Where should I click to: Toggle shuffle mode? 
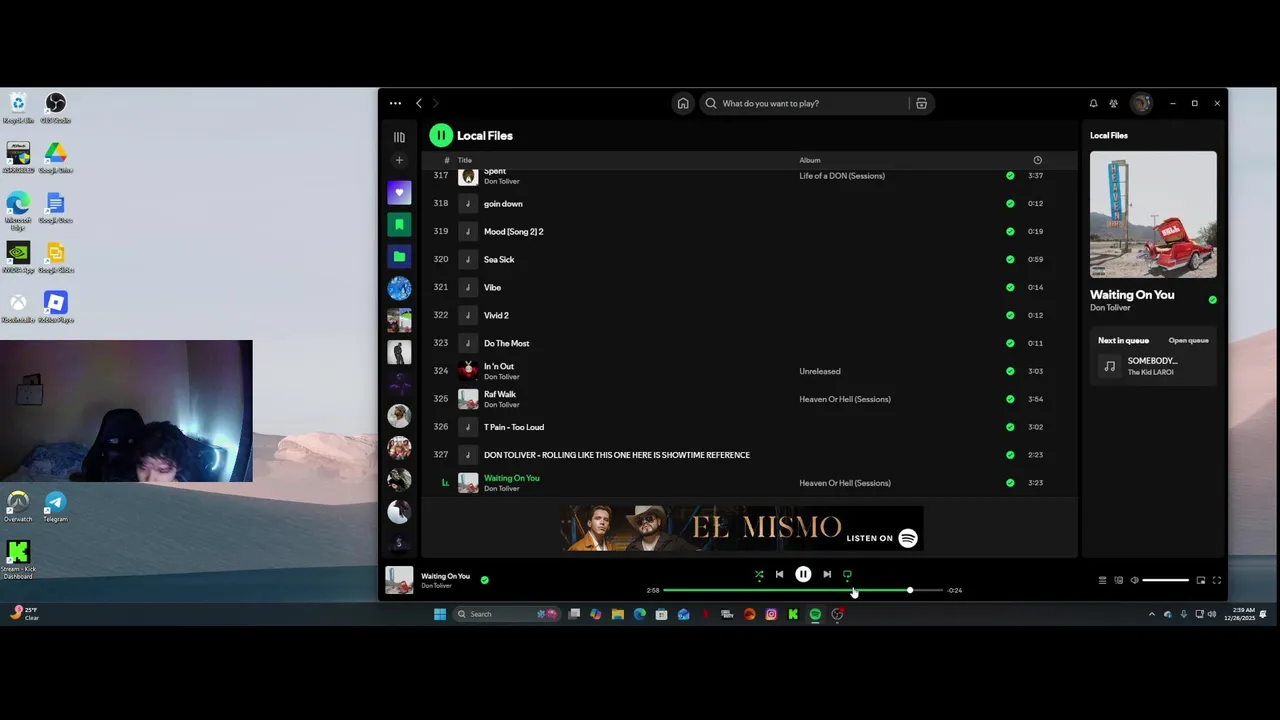[x=759, y=574]
